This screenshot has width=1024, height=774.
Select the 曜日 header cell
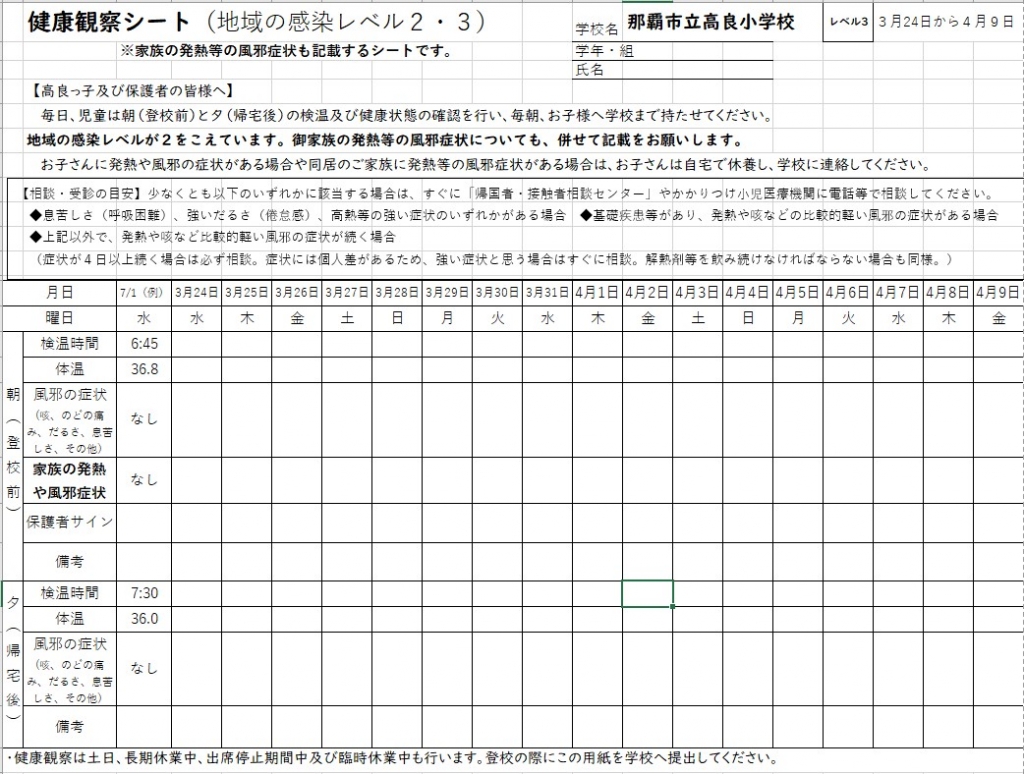pyautogui.click(x=59, y=318)
